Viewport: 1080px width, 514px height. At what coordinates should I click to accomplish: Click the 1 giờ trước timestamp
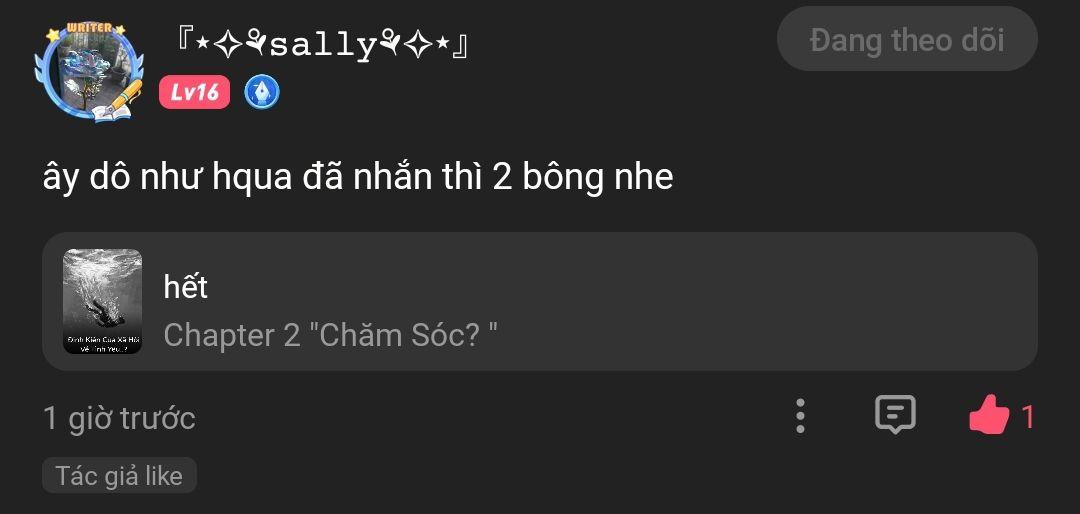(119, 418)
